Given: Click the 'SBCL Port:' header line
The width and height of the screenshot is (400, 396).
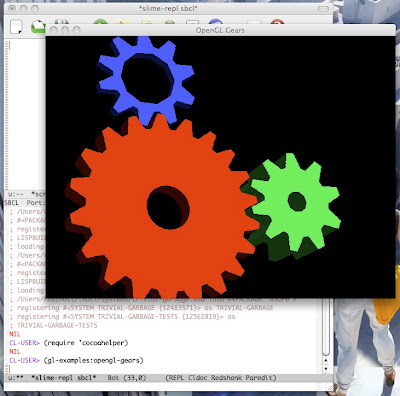Looking at the screenshot, I should coord(25,203).
